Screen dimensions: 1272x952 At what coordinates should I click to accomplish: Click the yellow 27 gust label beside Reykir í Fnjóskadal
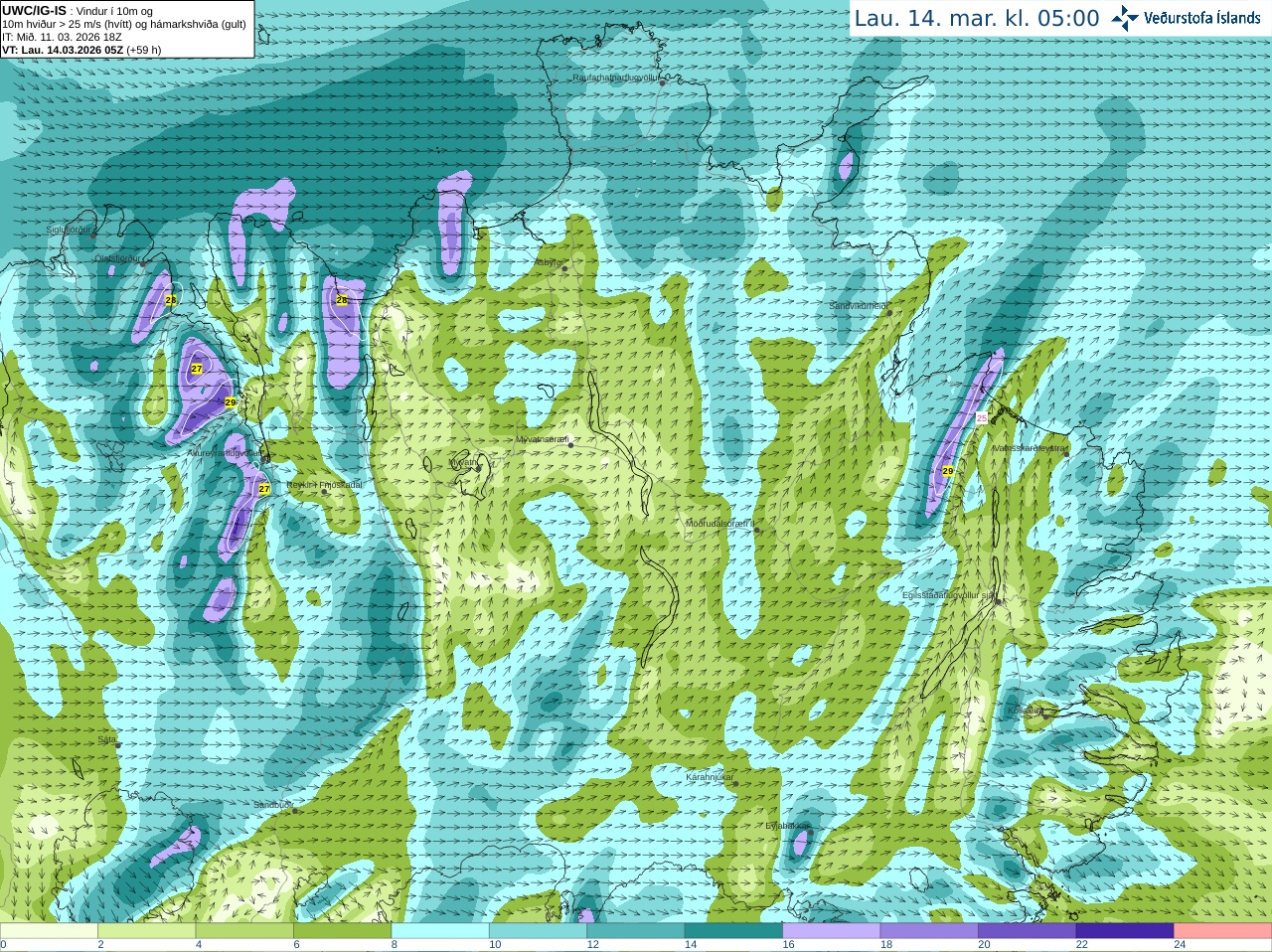tap(264, 488)
